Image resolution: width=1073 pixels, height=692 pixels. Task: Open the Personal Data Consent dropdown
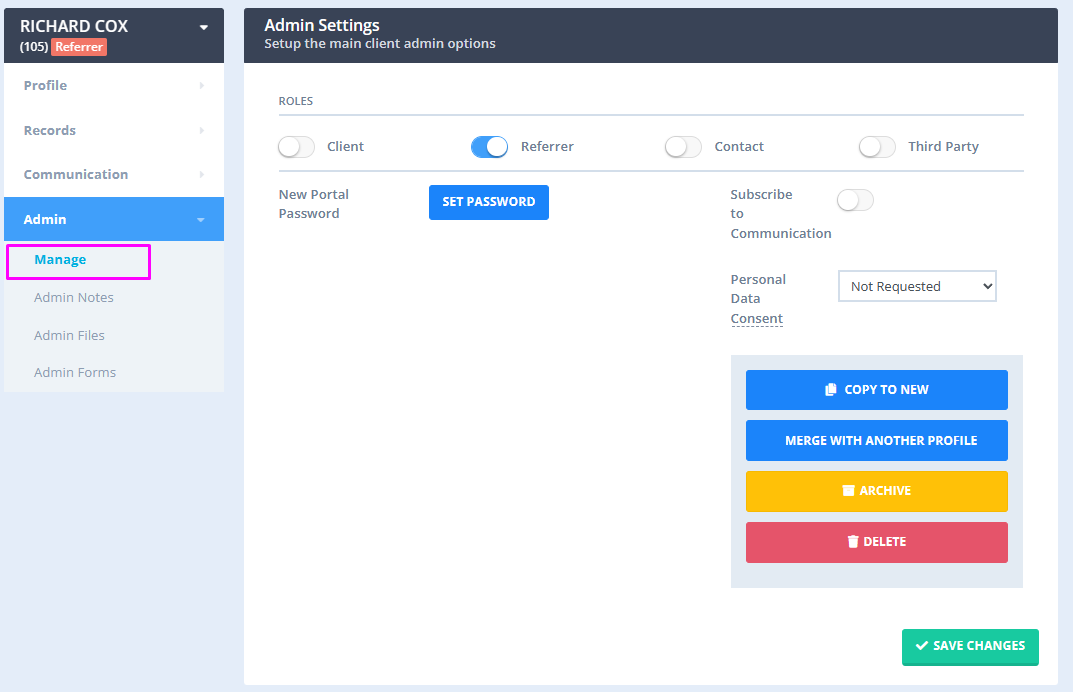[x=917, y=286]
